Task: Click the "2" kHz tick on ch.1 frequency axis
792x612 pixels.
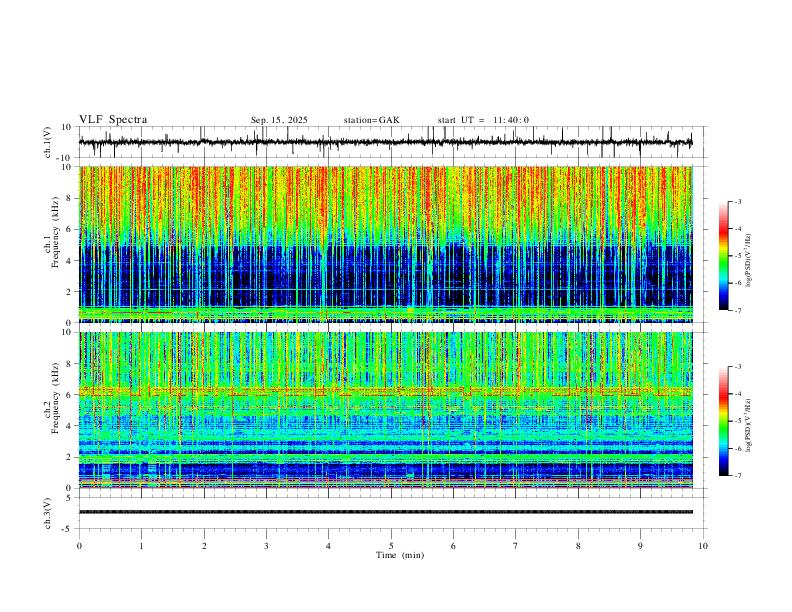Action: [70, 292]
